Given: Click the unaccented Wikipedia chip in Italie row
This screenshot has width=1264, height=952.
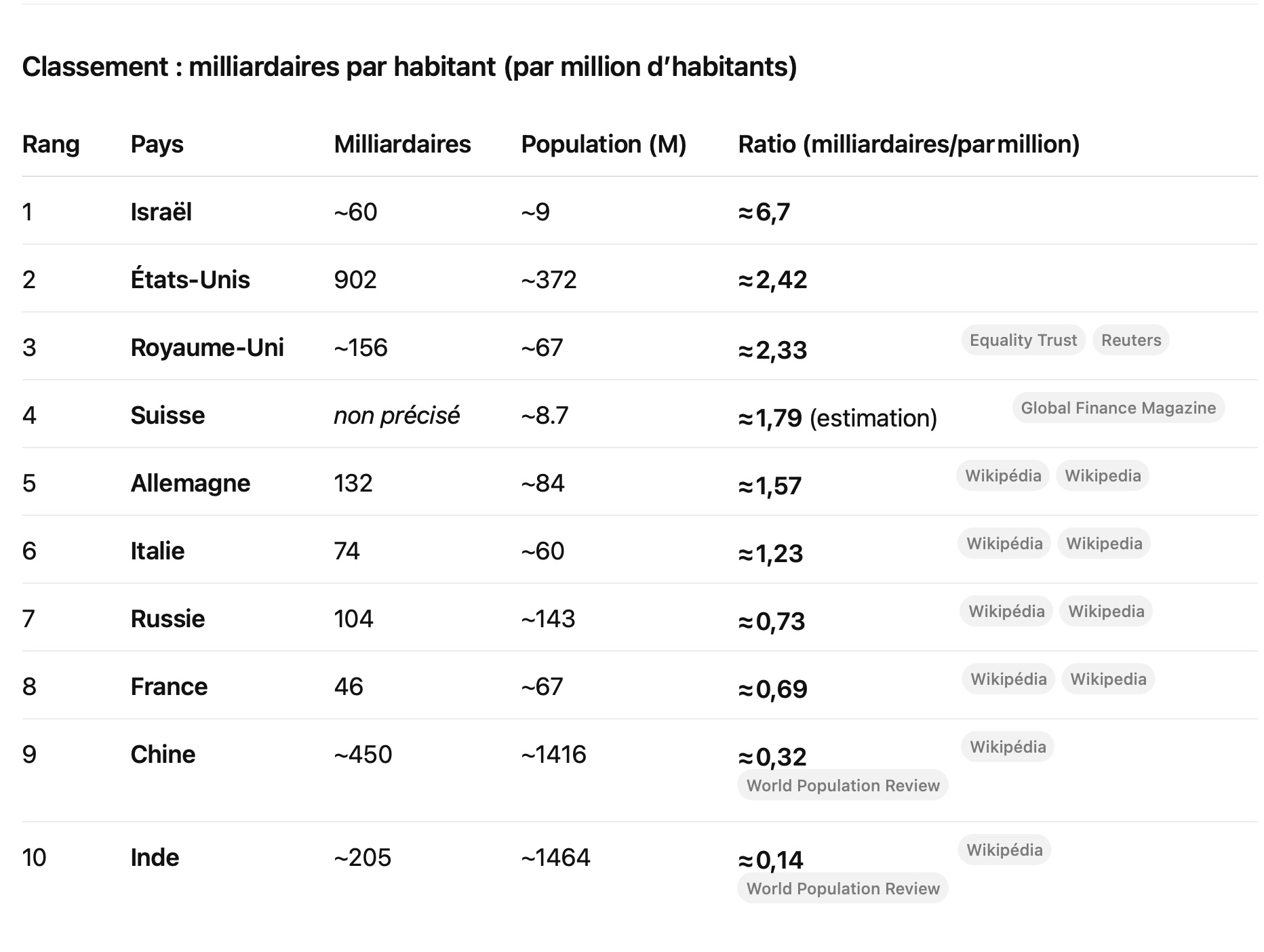Looking at the screenshot, I should pos(1103,544).
